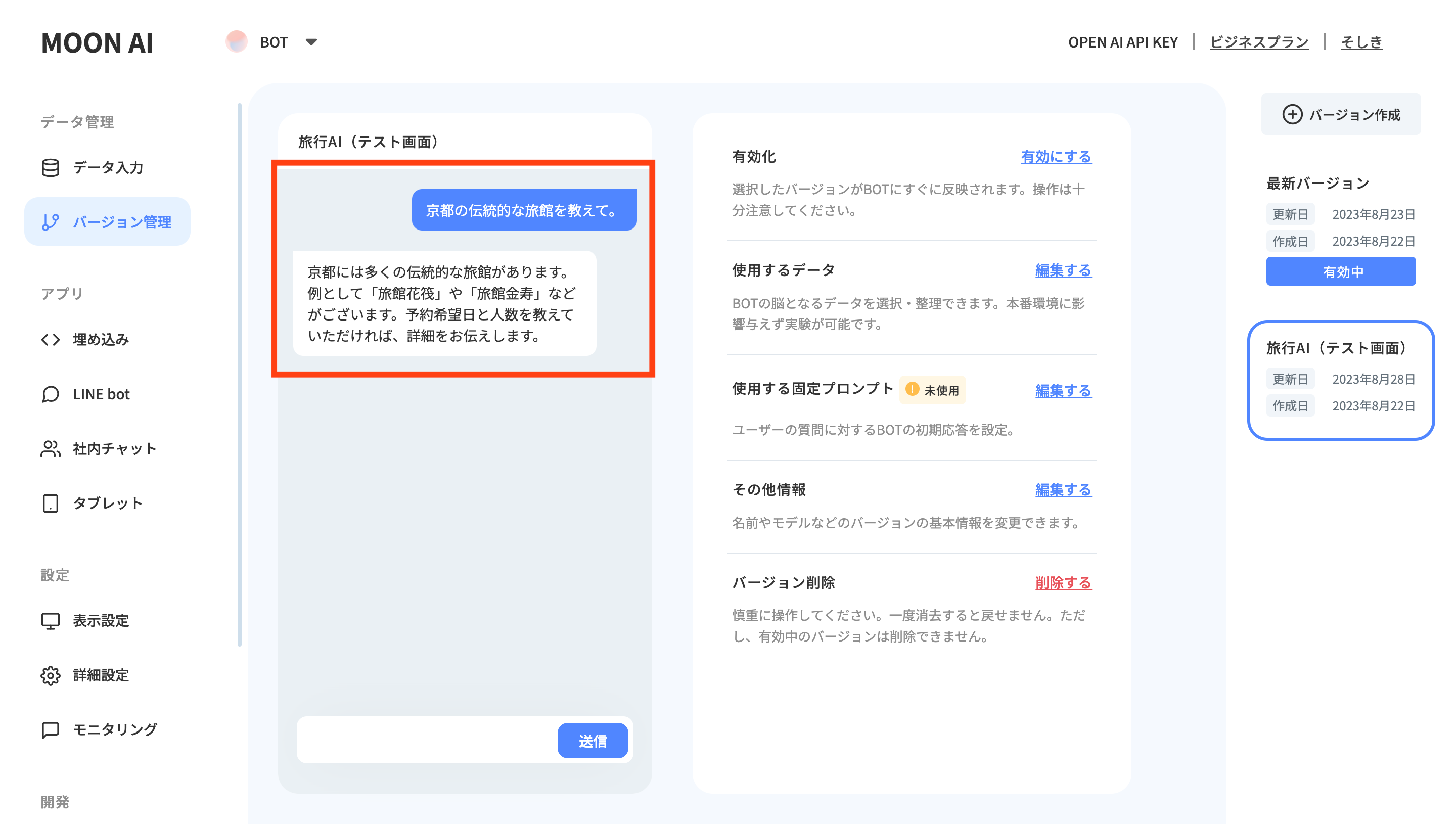The image size is (1456, 824).
Task: Open the ビジネスプラン link in header
Action: (1258, 42)
